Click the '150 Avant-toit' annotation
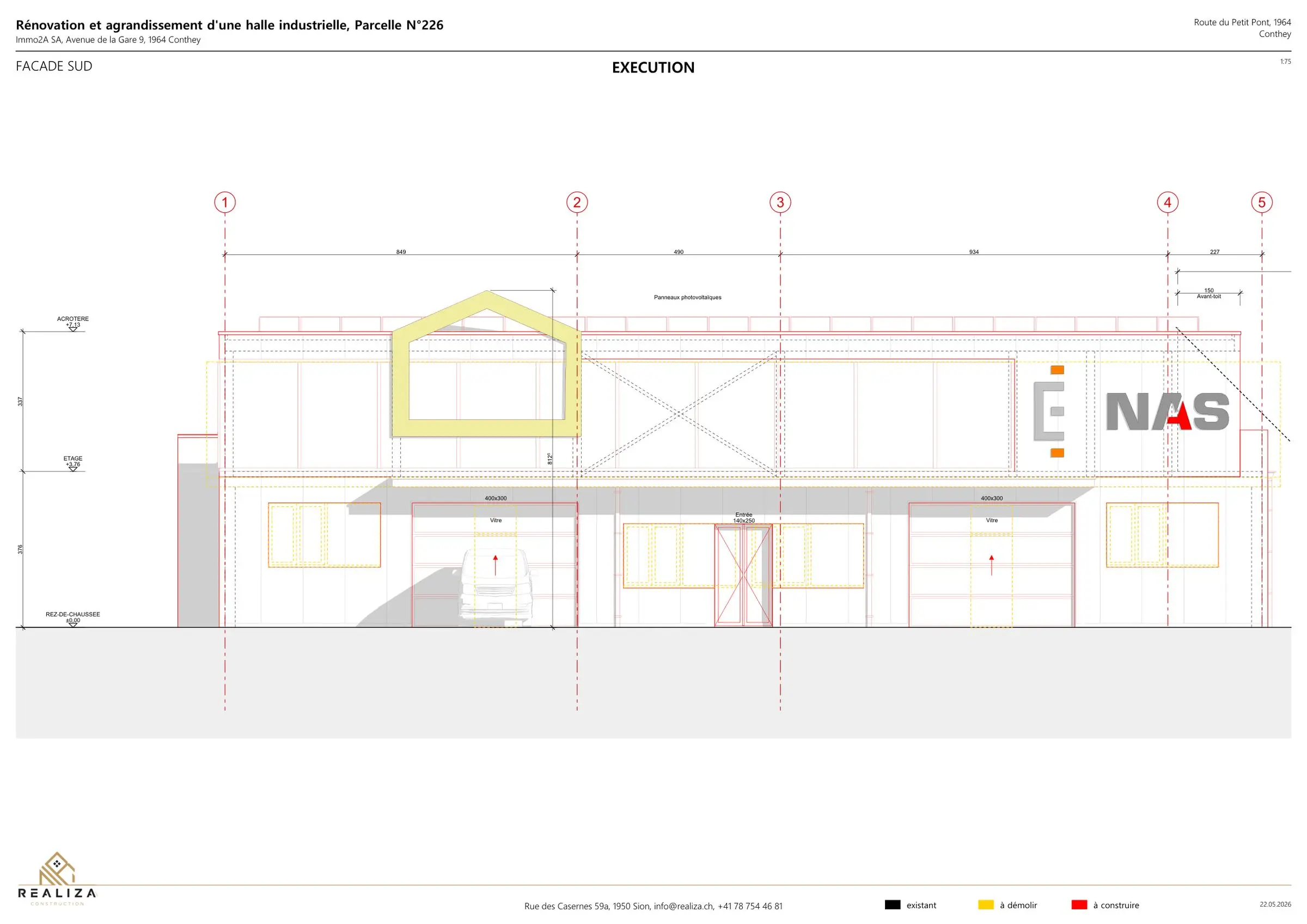The width and height of the screenshot is (1307, 924). (1208, 293)
